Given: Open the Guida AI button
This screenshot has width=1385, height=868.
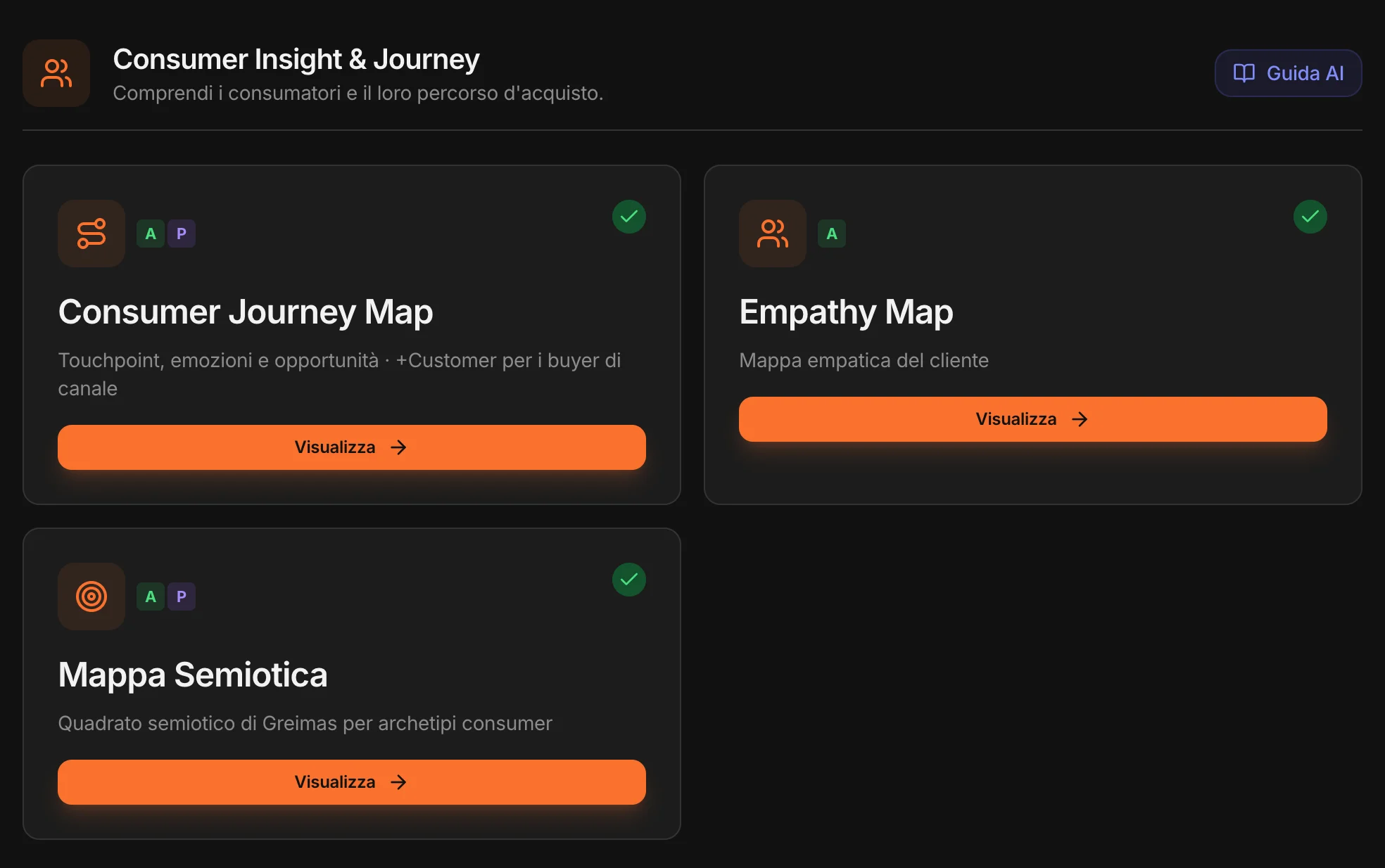Looking at the screenshot, I should pos(1288,73).
